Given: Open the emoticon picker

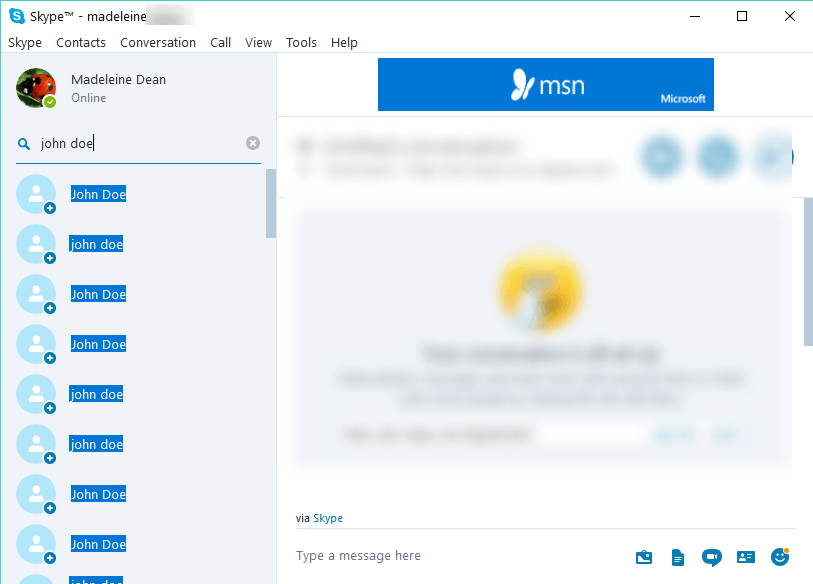Looking at the screenshot, I should 778,556.
